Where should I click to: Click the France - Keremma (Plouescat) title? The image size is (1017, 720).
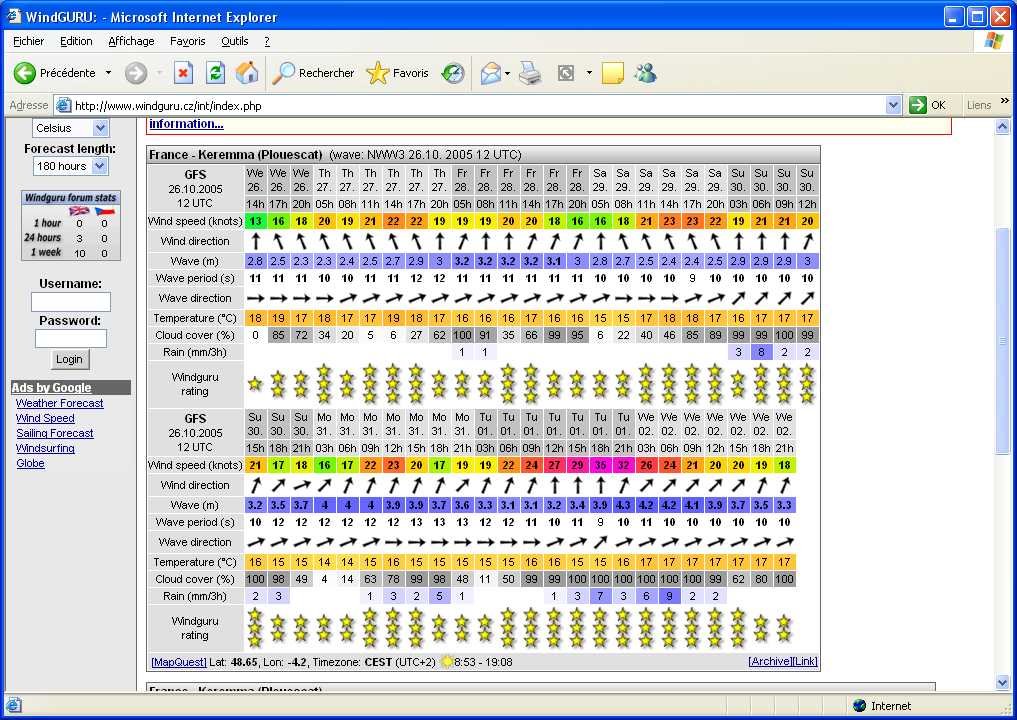pos(235,154)
